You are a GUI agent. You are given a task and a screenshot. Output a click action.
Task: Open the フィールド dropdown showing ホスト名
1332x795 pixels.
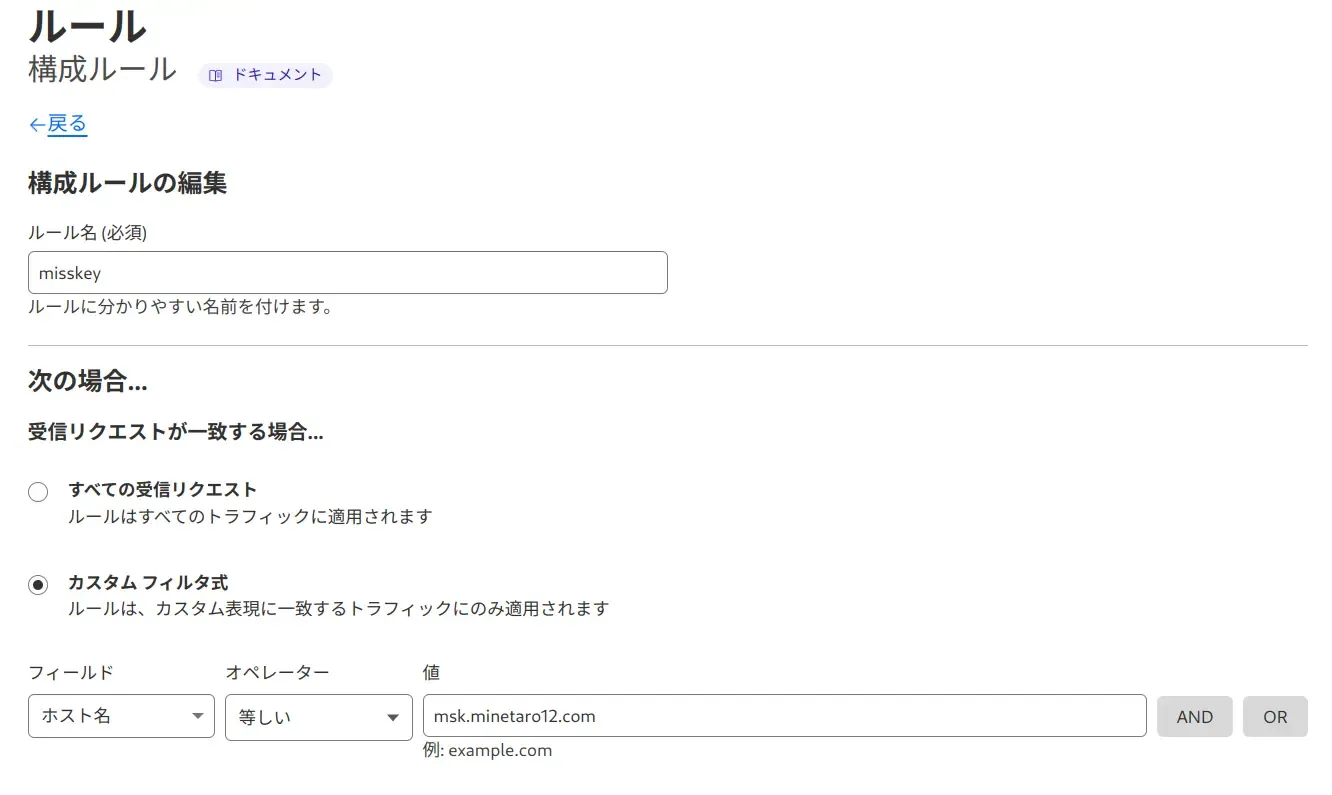(x=121, y=716)
